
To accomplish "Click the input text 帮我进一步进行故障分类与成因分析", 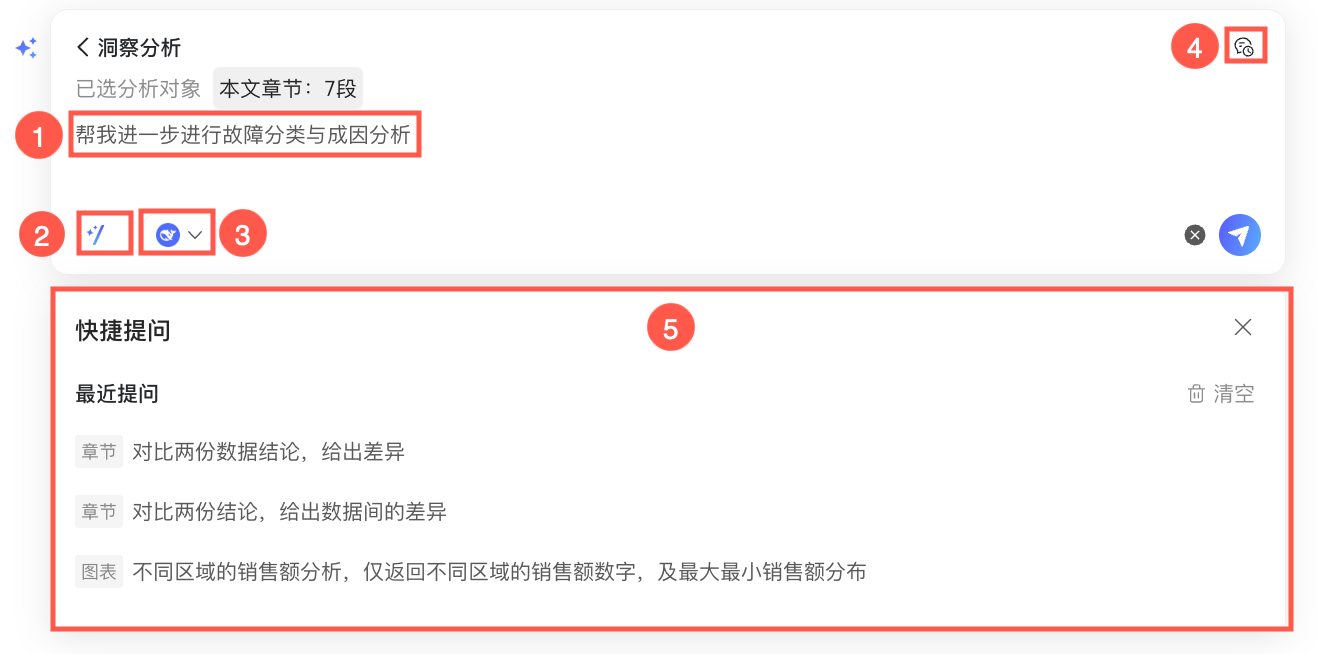I will pyautogui.click(x=244, y=134).
